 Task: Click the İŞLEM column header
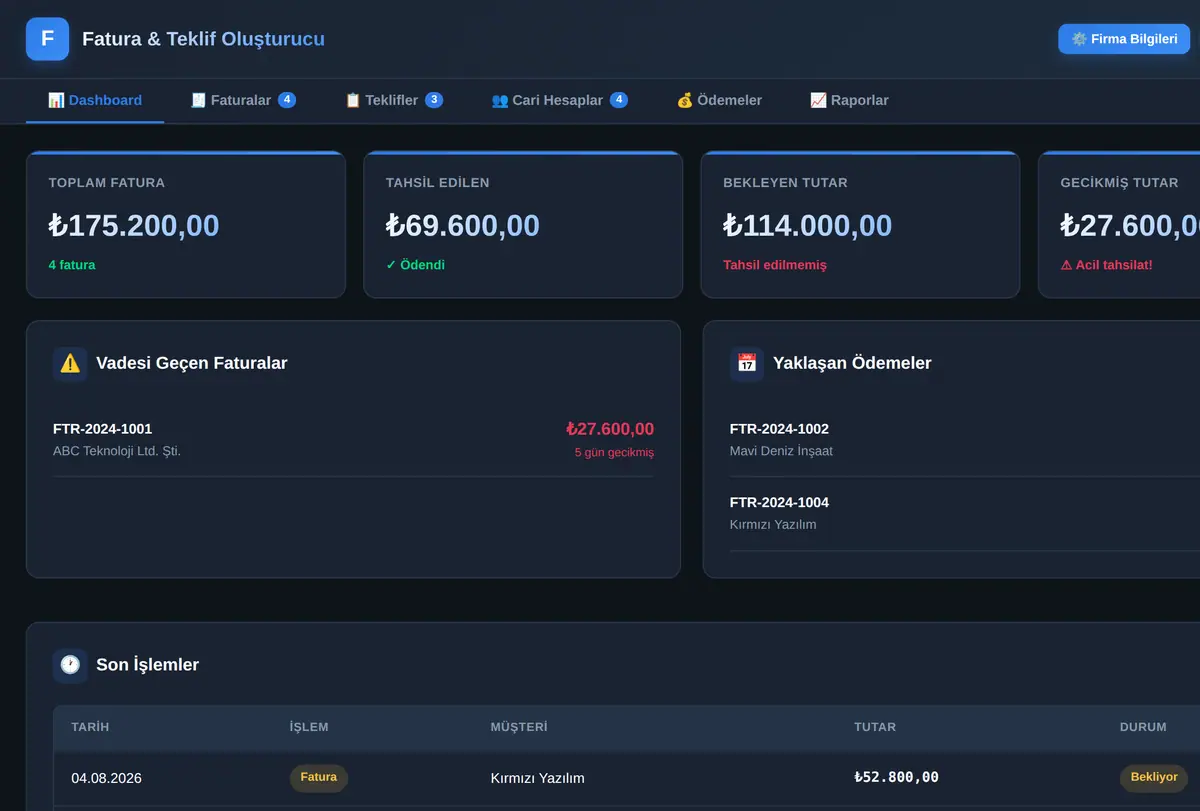coord(309,727)
